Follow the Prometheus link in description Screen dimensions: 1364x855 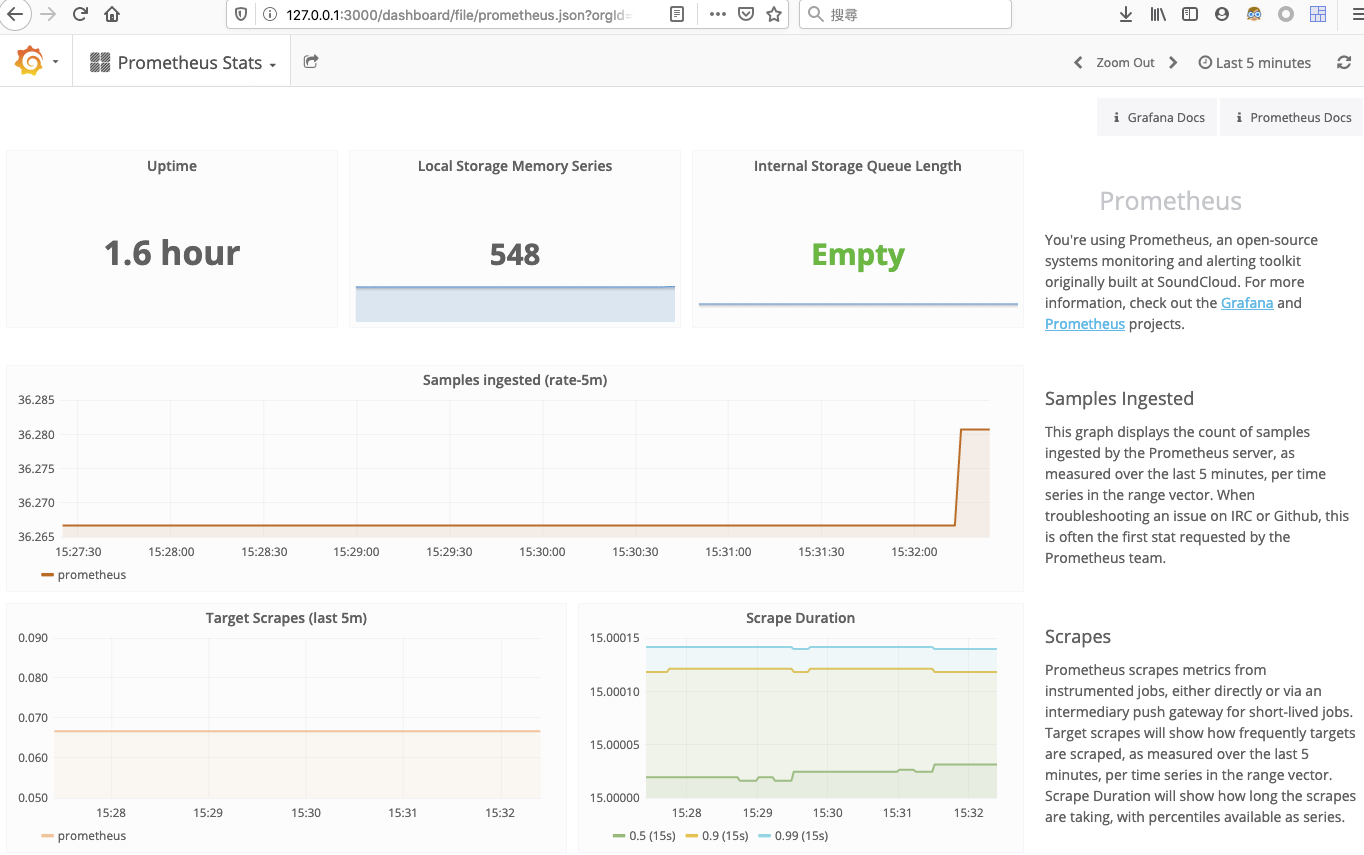(1085, 324)
